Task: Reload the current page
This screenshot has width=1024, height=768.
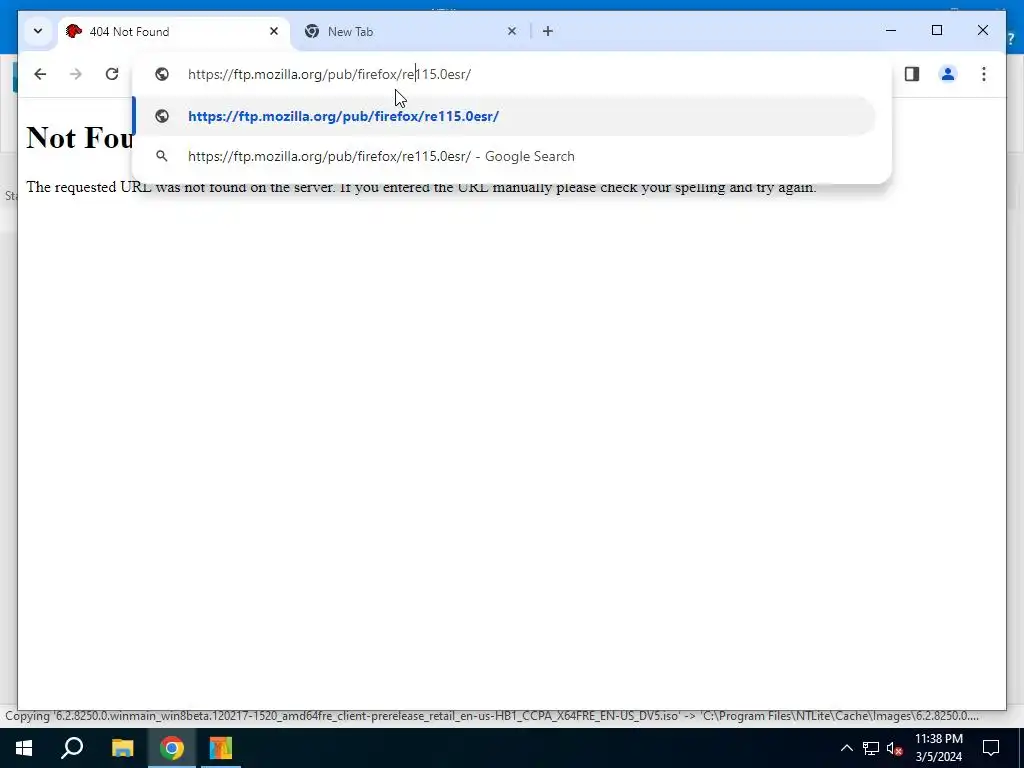Action: point(112,74)
